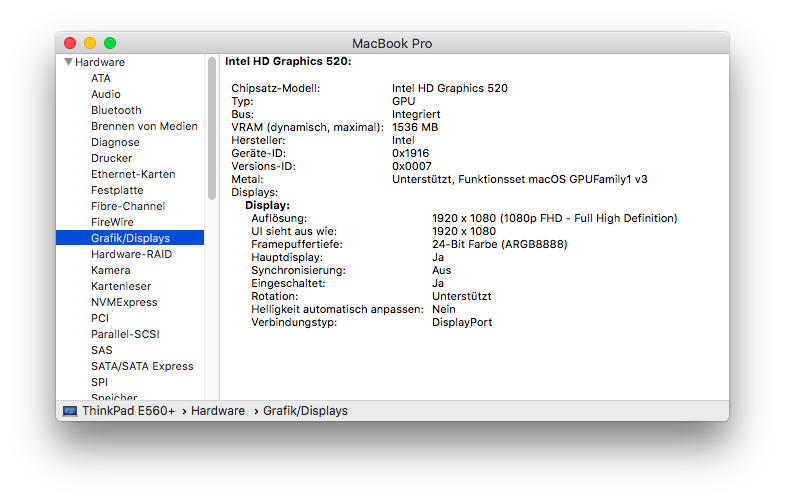The width and height of the screenshot is (785, 501).
Task: Select Kartenleser in the sidebar
Action: [x=121, y=287]
